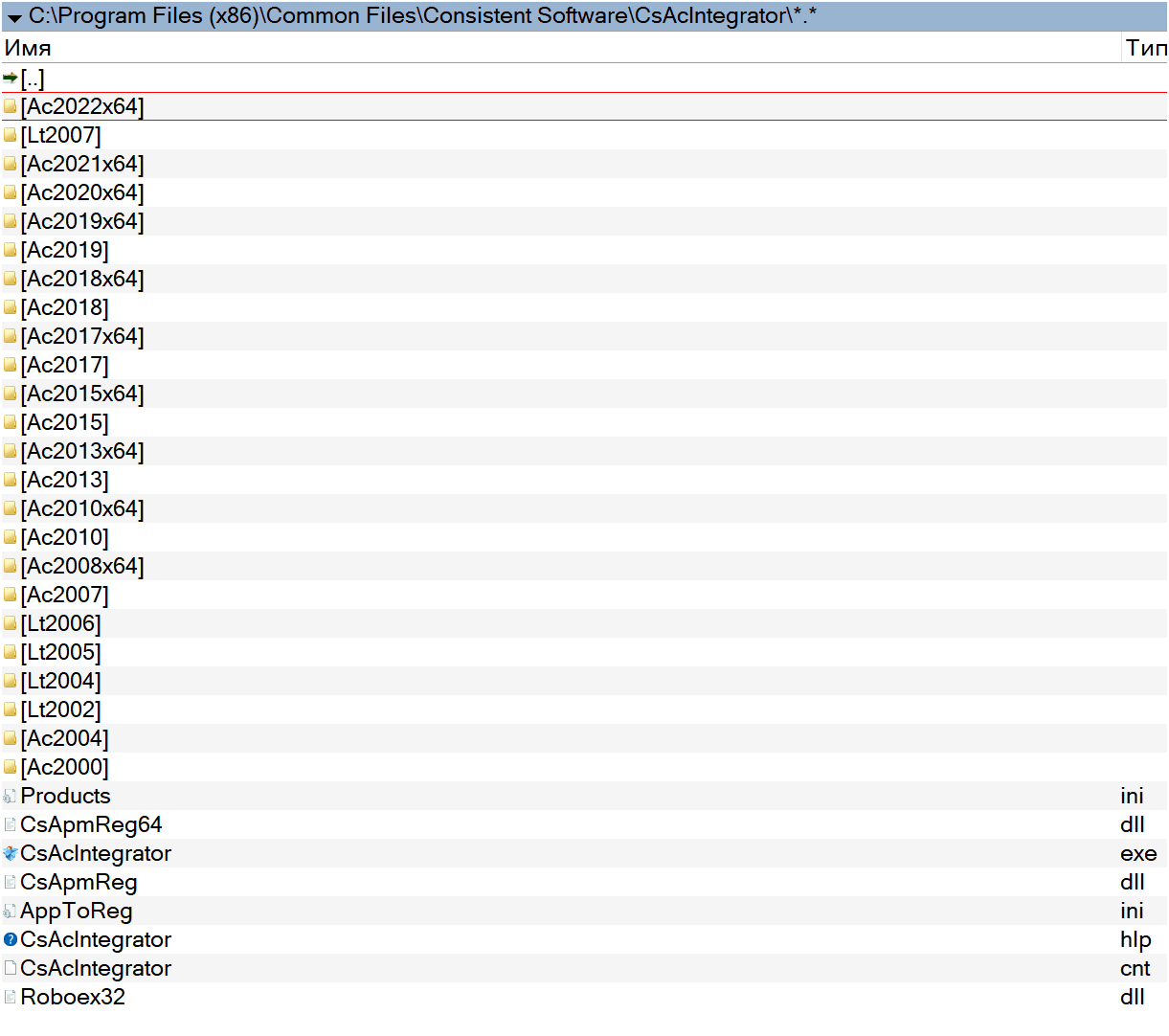Click the dll type of CsApmReg64
This screenshot has height=1036, width=1169.
coord(1133,824)
